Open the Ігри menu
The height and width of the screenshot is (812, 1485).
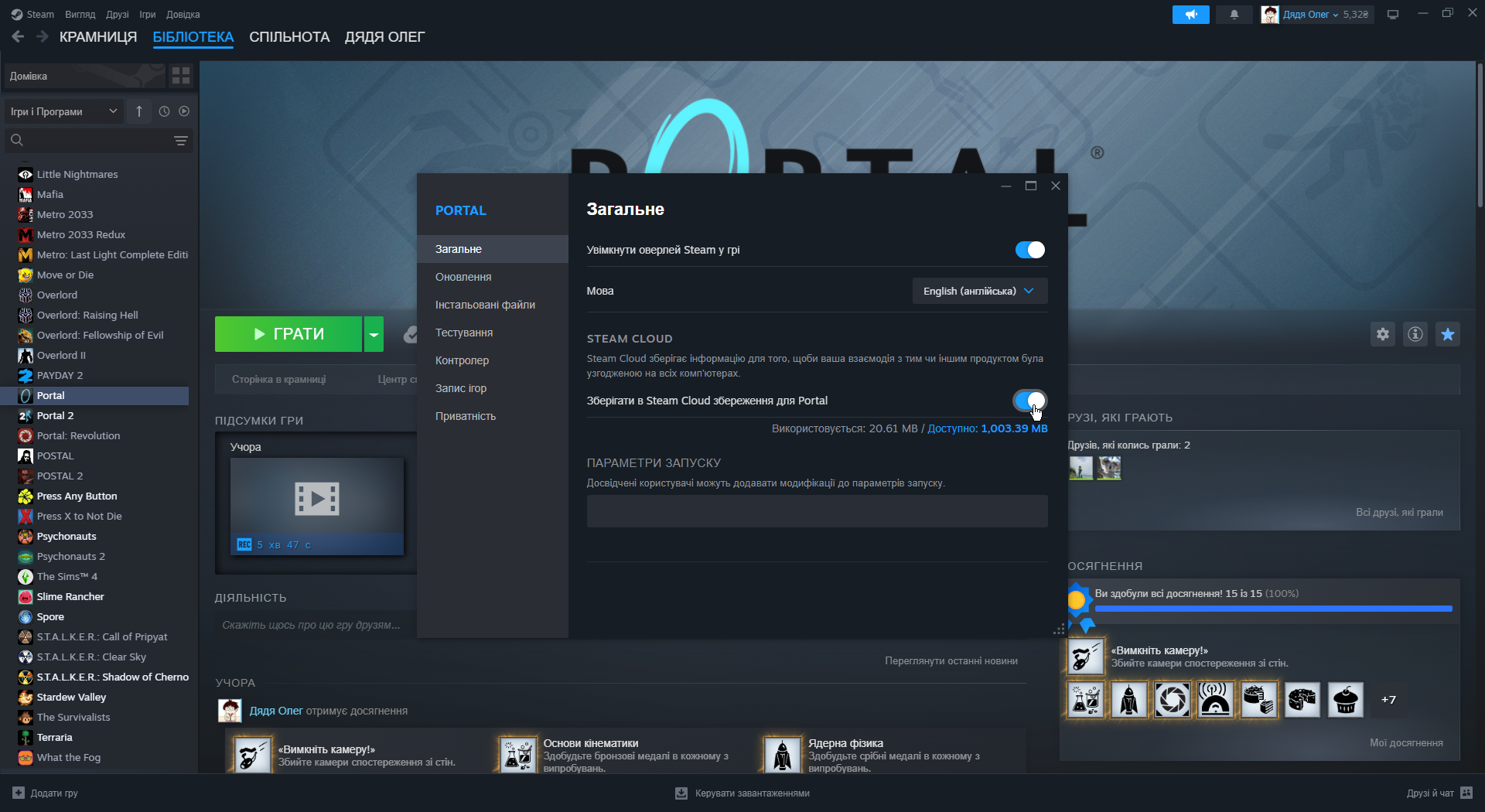point(148,14)
